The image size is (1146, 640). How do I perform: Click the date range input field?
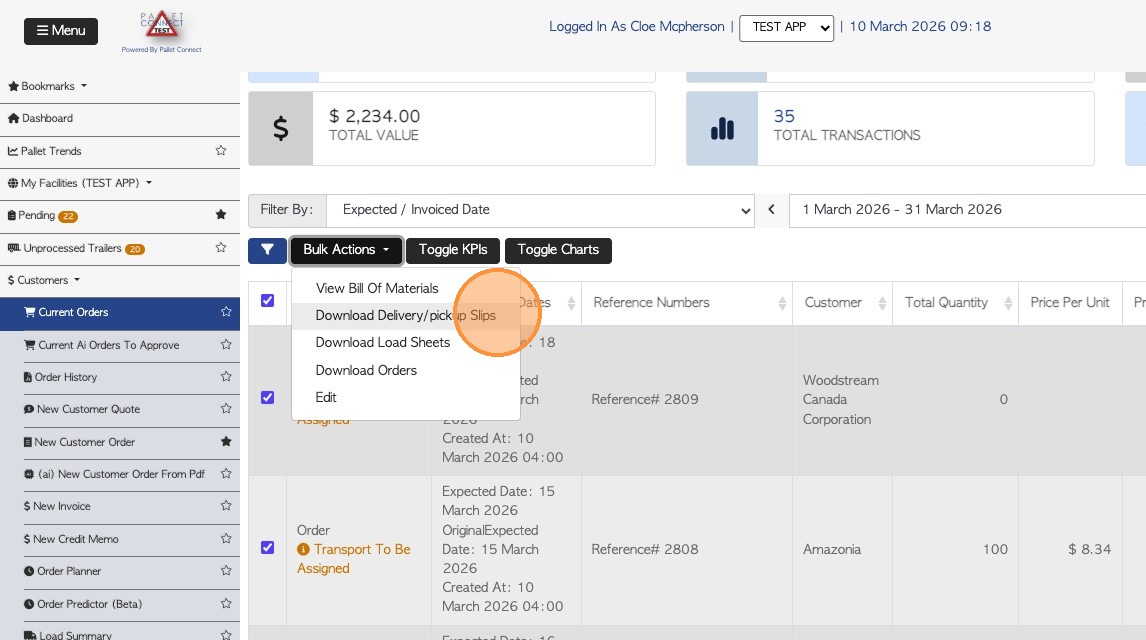pos(965,210)
